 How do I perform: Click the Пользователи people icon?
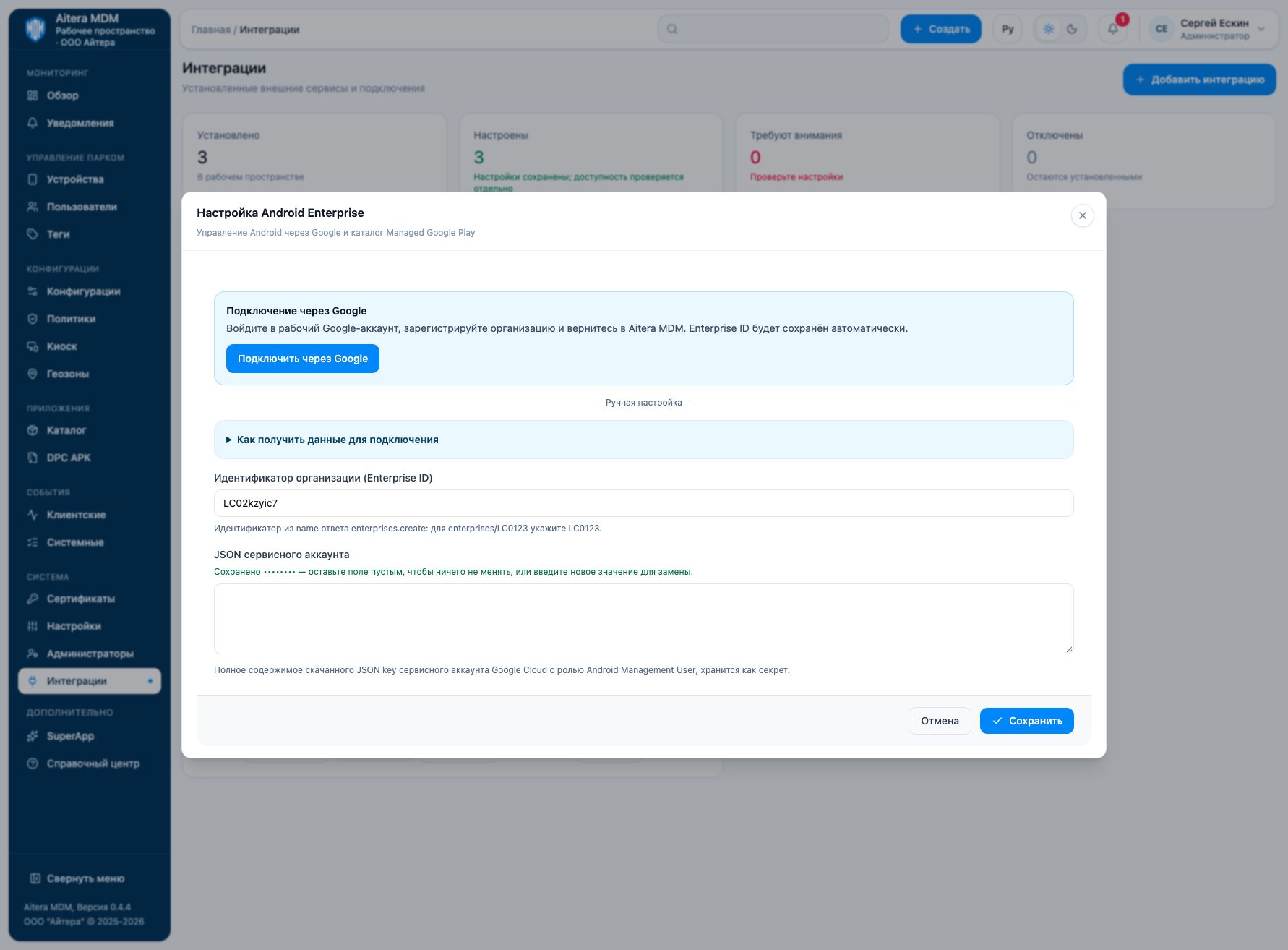(x=33, y=207)
